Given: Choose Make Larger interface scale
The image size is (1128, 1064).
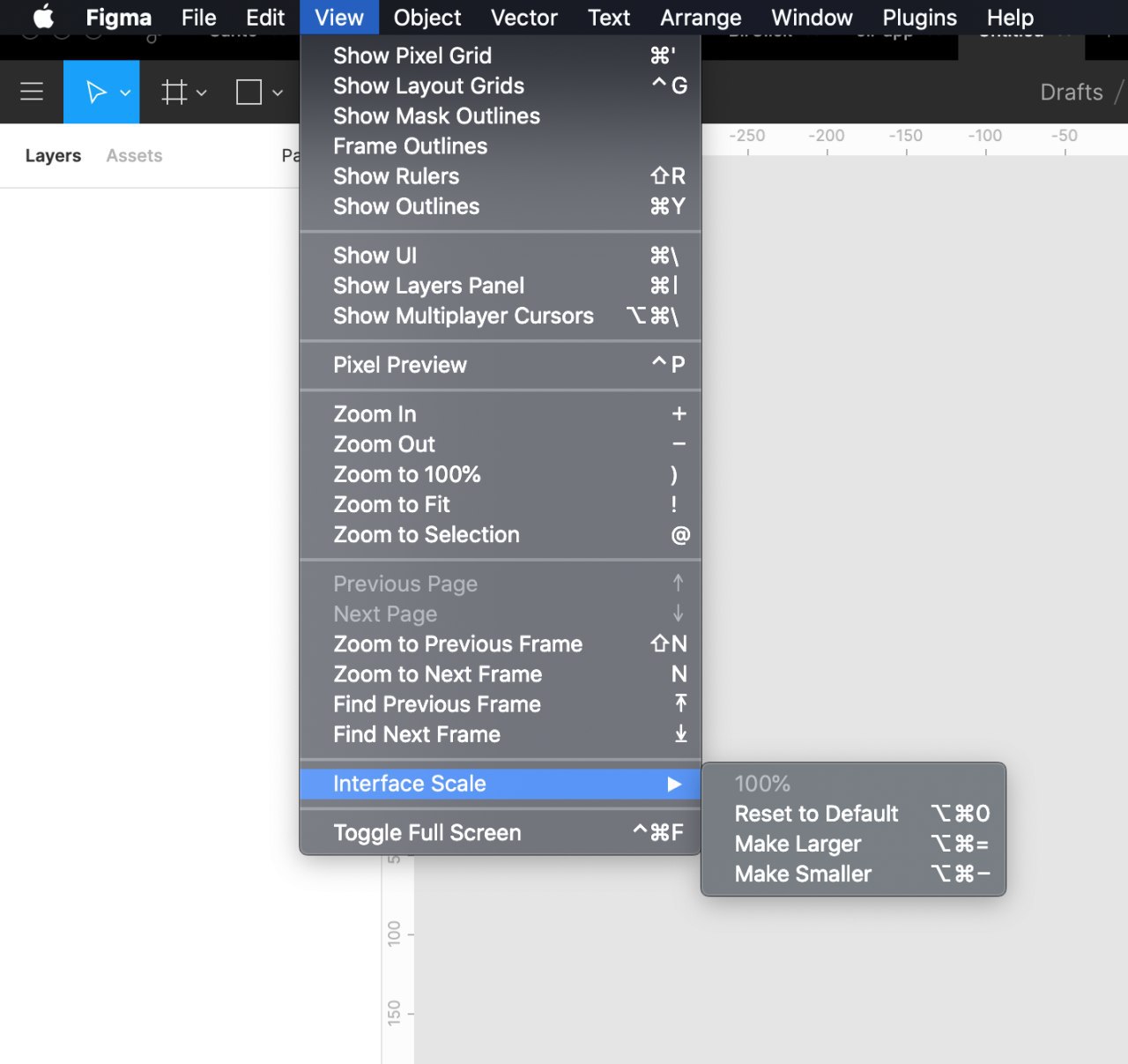Looking at the screenshot, I should (x=853, y=844).
